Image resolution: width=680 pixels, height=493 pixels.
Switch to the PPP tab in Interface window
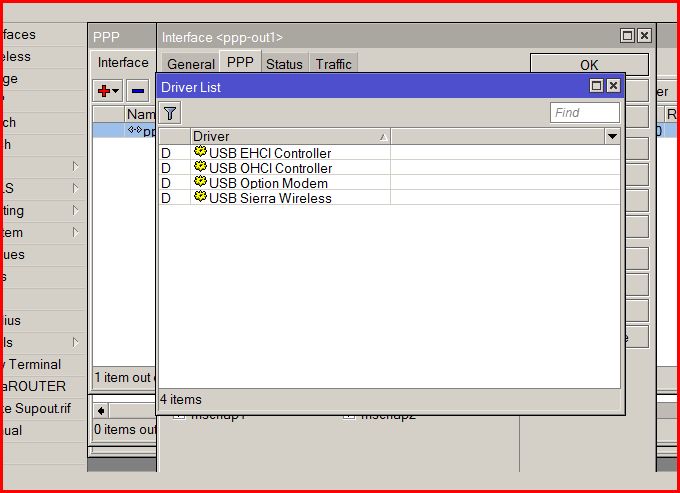[240, 62]
